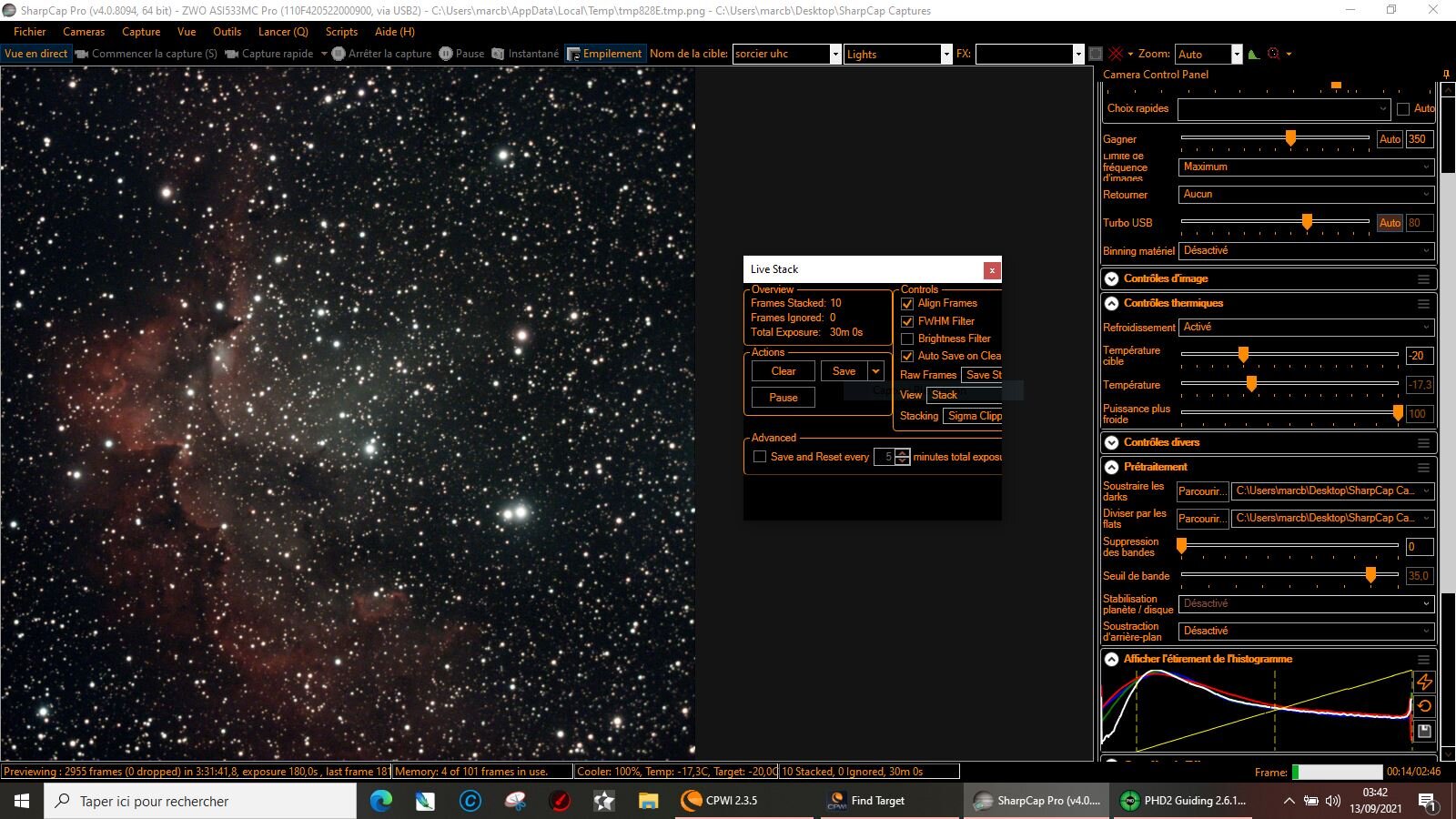1456x819 pixels.
Task: Click the histogram stretch save disk icon
Action: point(1424,732)
